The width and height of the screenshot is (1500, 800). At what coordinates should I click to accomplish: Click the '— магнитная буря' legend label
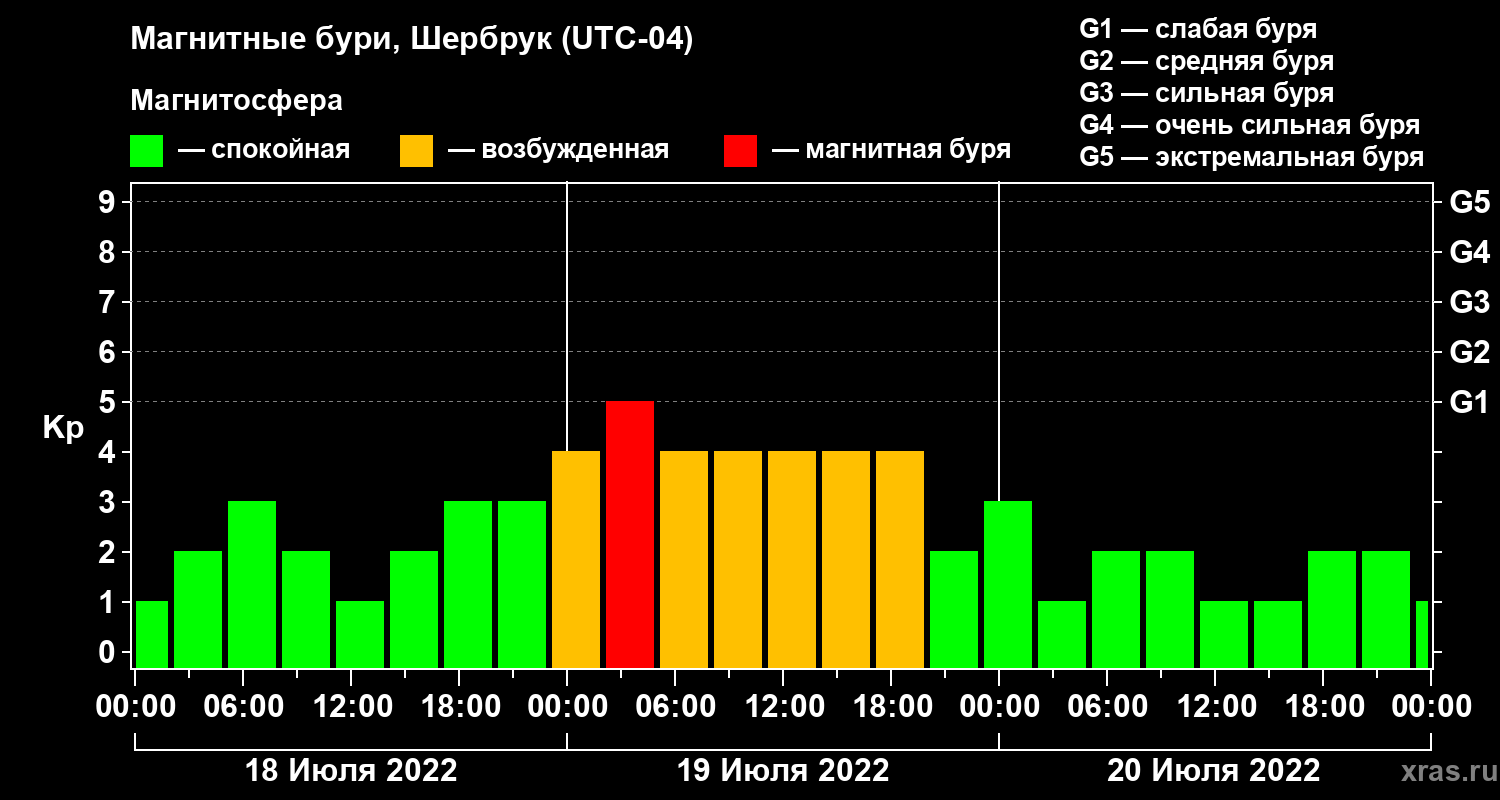(892, 150)
